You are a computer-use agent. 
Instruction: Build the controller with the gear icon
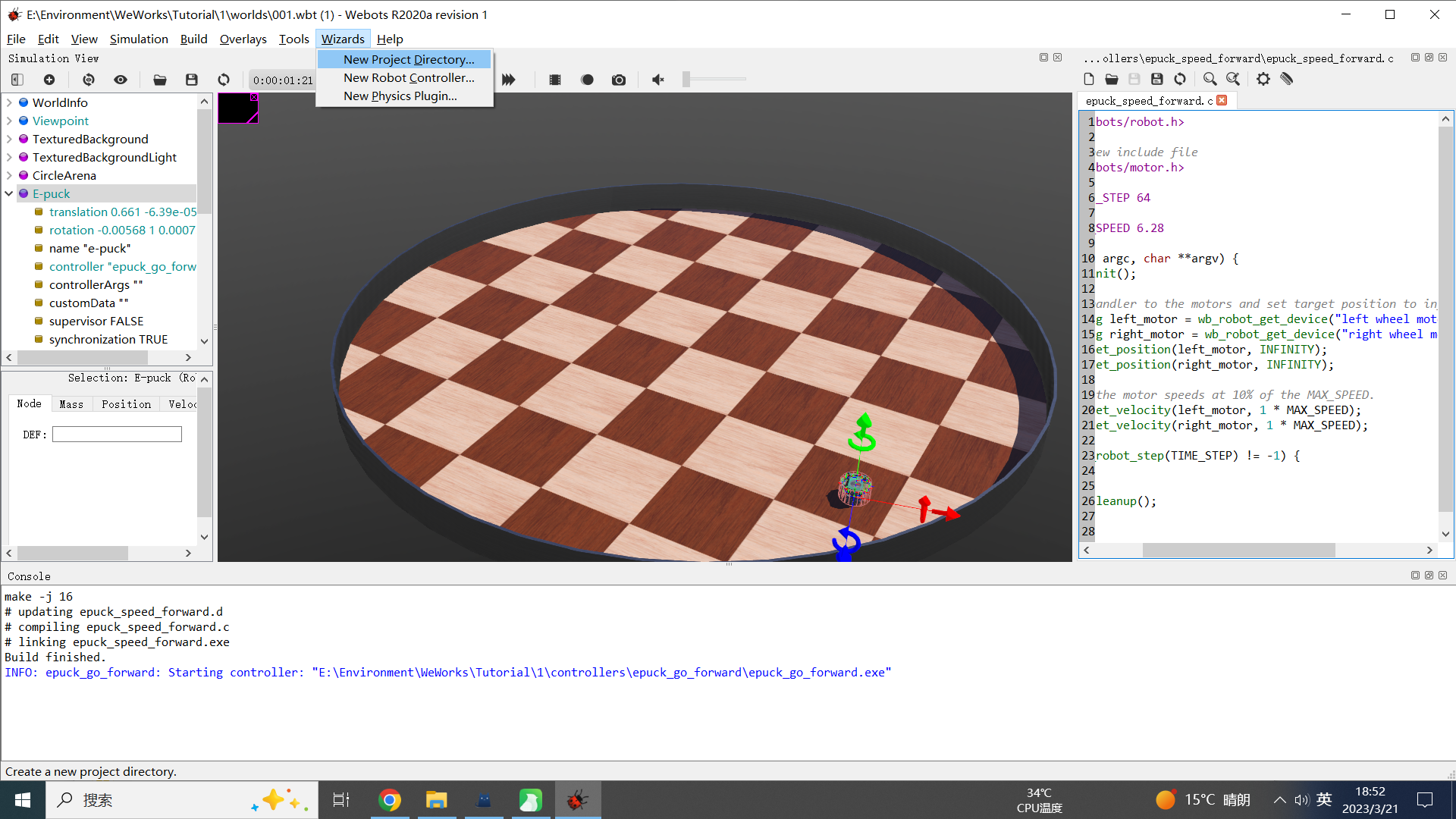[1263, 79]
